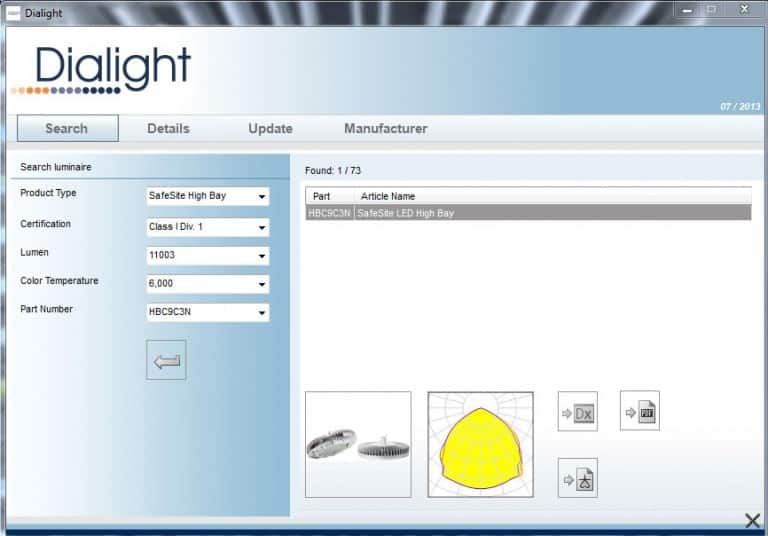Open the PDF datasheet export icon
The height and width of the screenshot is (536, 768).
click(640, 411)
